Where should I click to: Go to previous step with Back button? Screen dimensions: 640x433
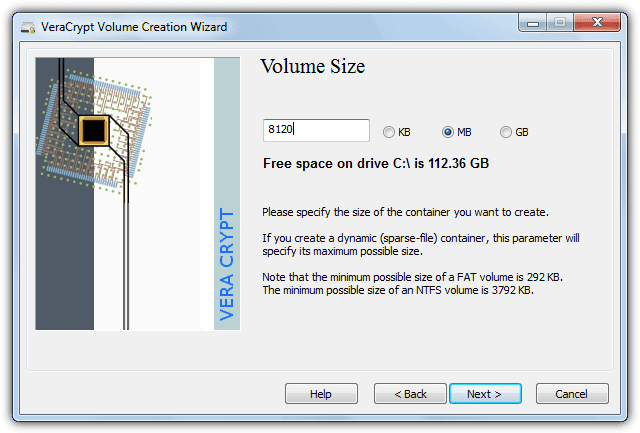pyautogui.click(x=410, y=393)
